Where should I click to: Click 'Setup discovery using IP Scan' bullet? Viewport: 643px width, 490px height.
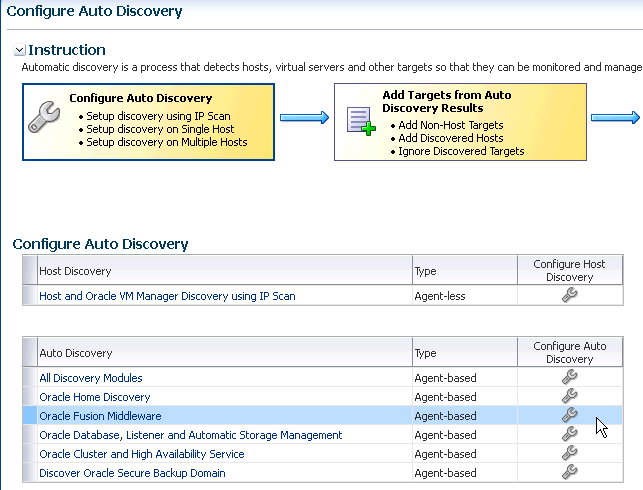point(158,116)
